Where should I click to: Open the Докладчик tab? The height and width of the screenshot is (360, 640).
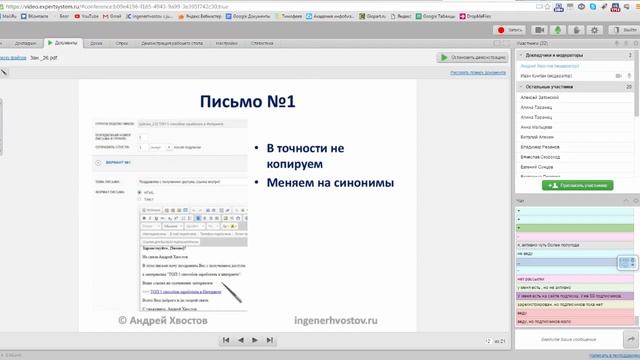pyautogui.click(x=24, y=43)
